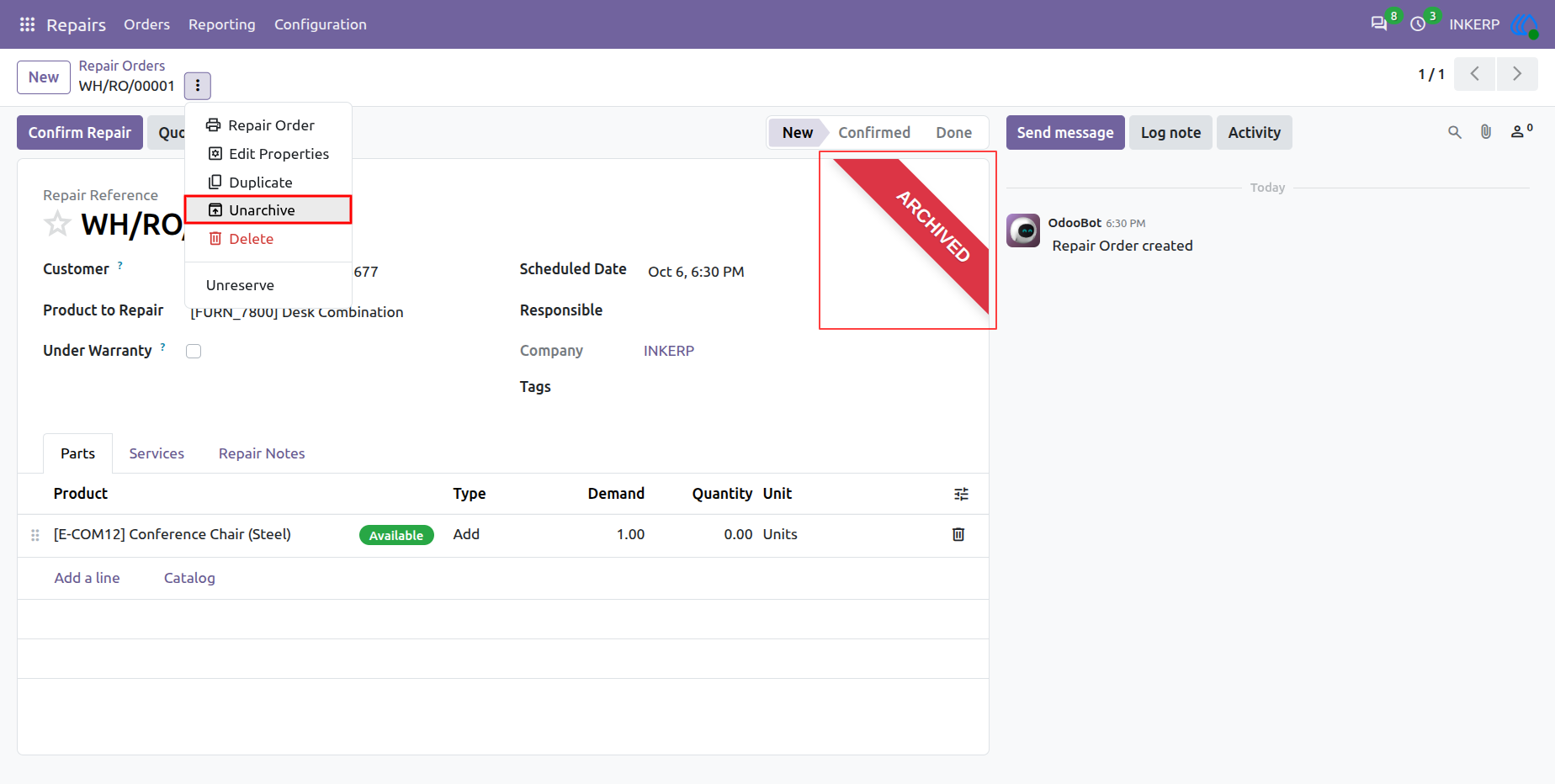Click the Add a line link
The height and width of the screenshot is (784, 1555).
(87, 578)
